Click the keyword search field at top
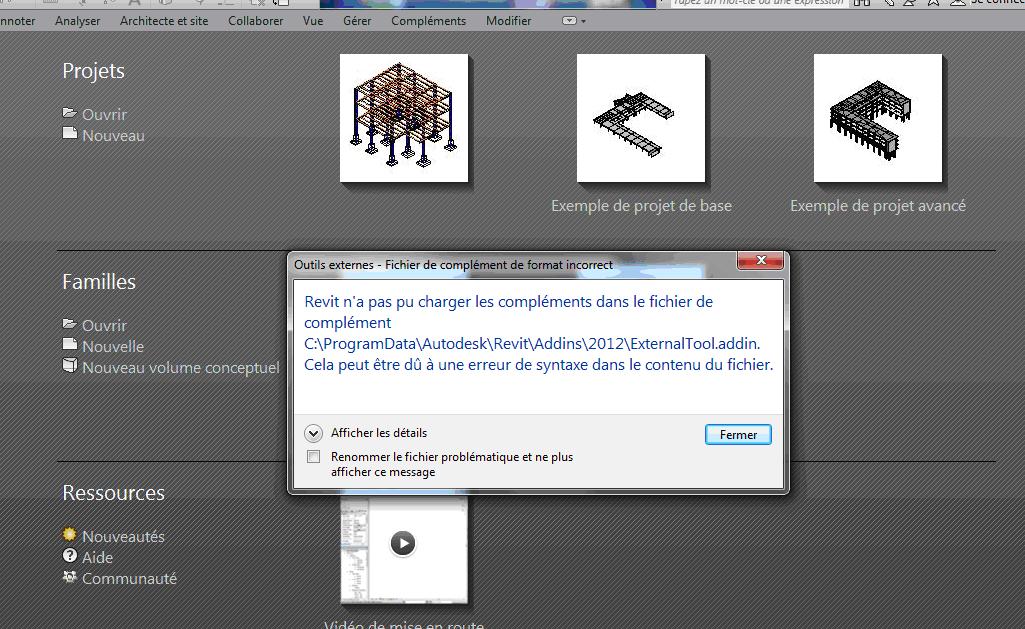Image resolution: width=1025 pixels, height=629 pixels. (758, 3)
